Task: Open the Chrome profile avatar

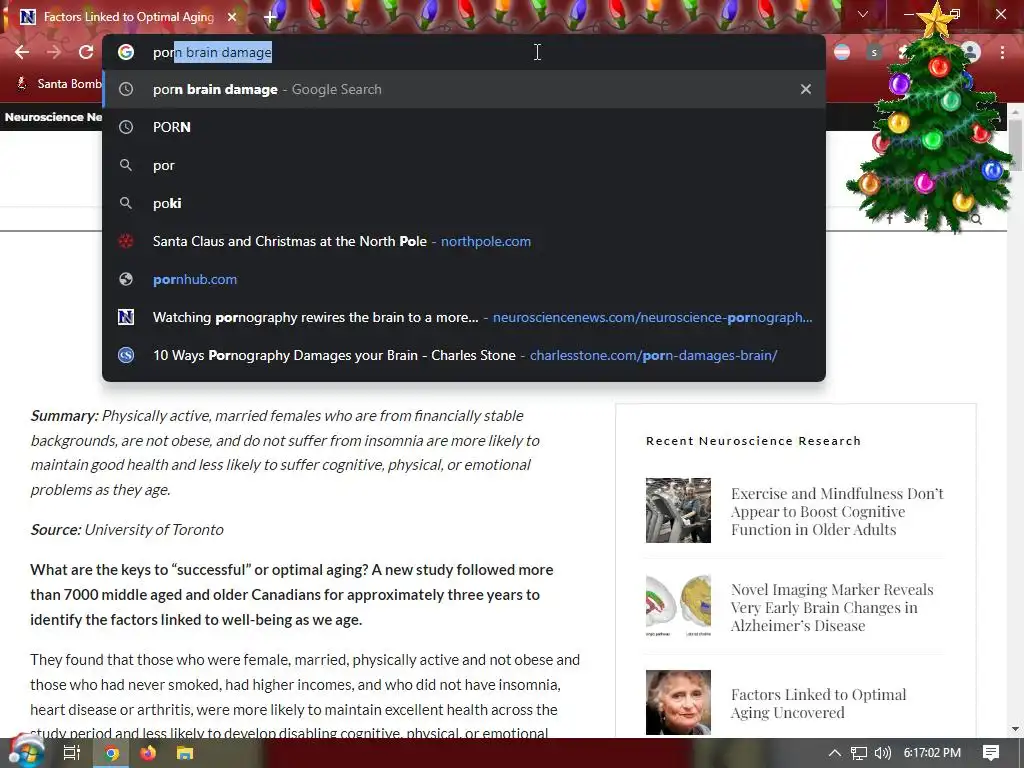Action: pyautogui.click(x=971, y=52)
